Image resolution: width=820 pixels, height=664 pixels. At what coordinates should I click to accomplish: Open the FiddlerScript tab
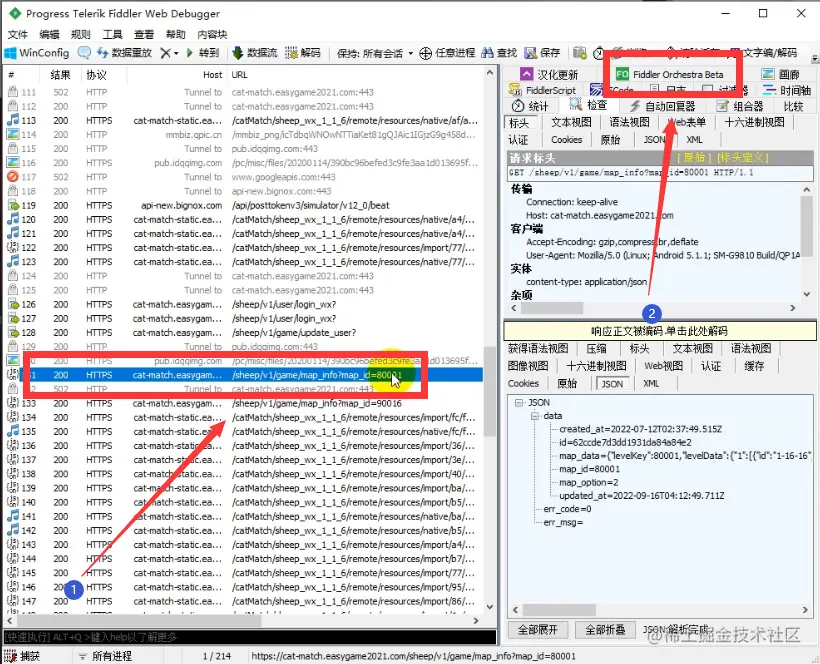(x=542, y=90)
